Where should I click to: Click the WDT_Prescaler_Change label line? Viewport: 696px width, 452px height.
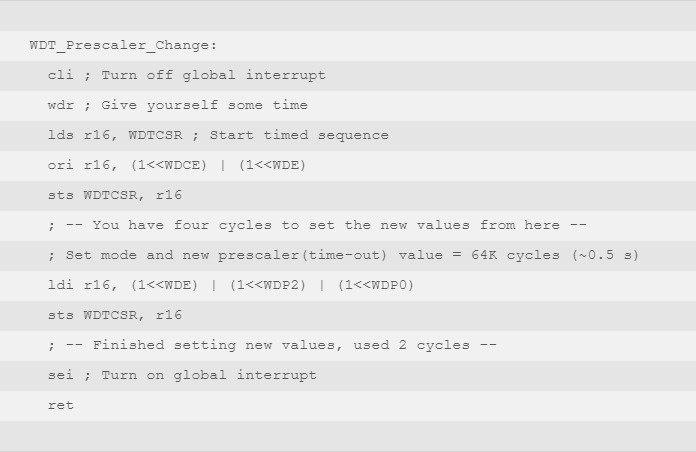pyautogui.click(x=123, y=46)
